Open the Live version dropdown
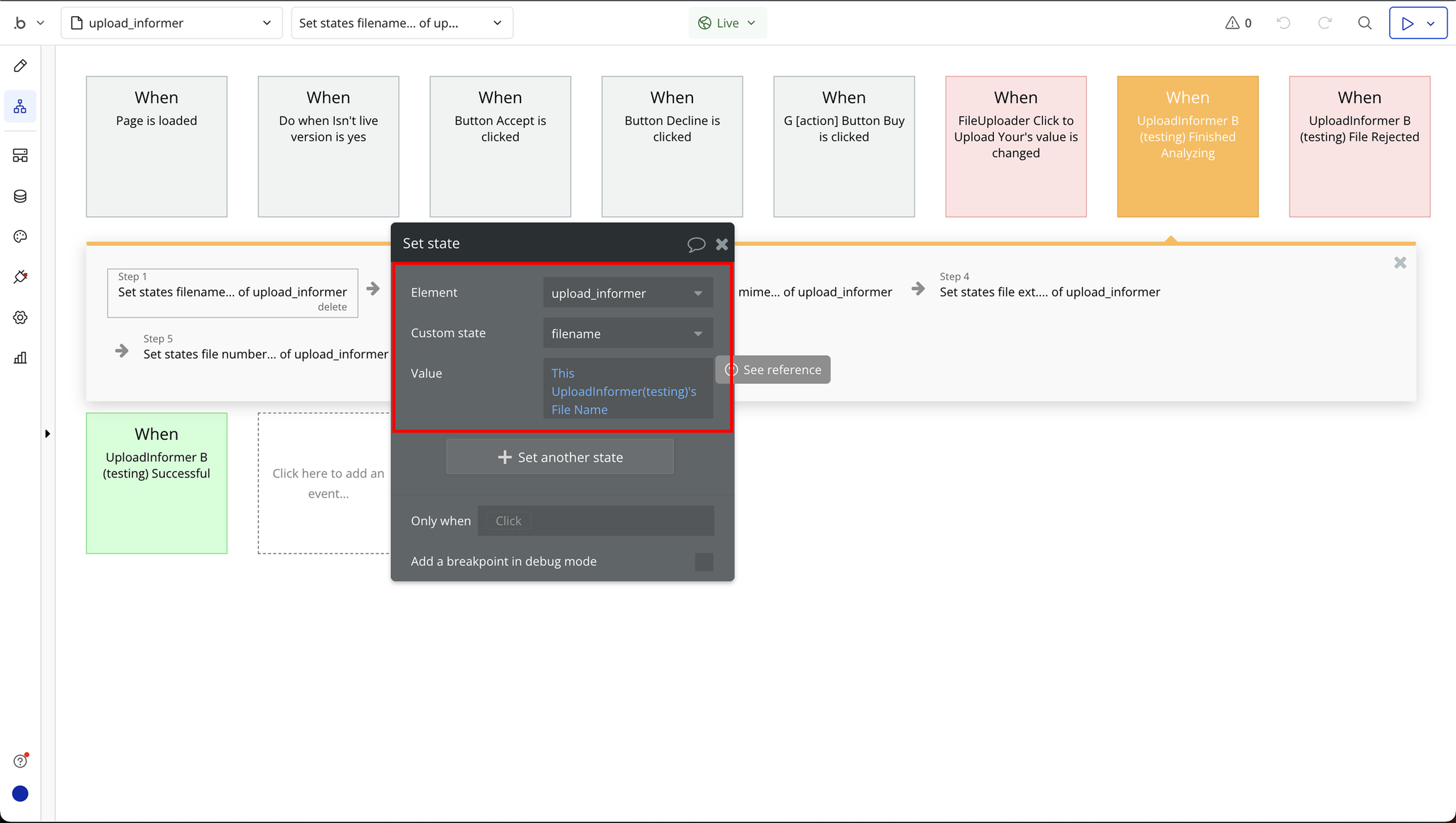 coord(727,23)
